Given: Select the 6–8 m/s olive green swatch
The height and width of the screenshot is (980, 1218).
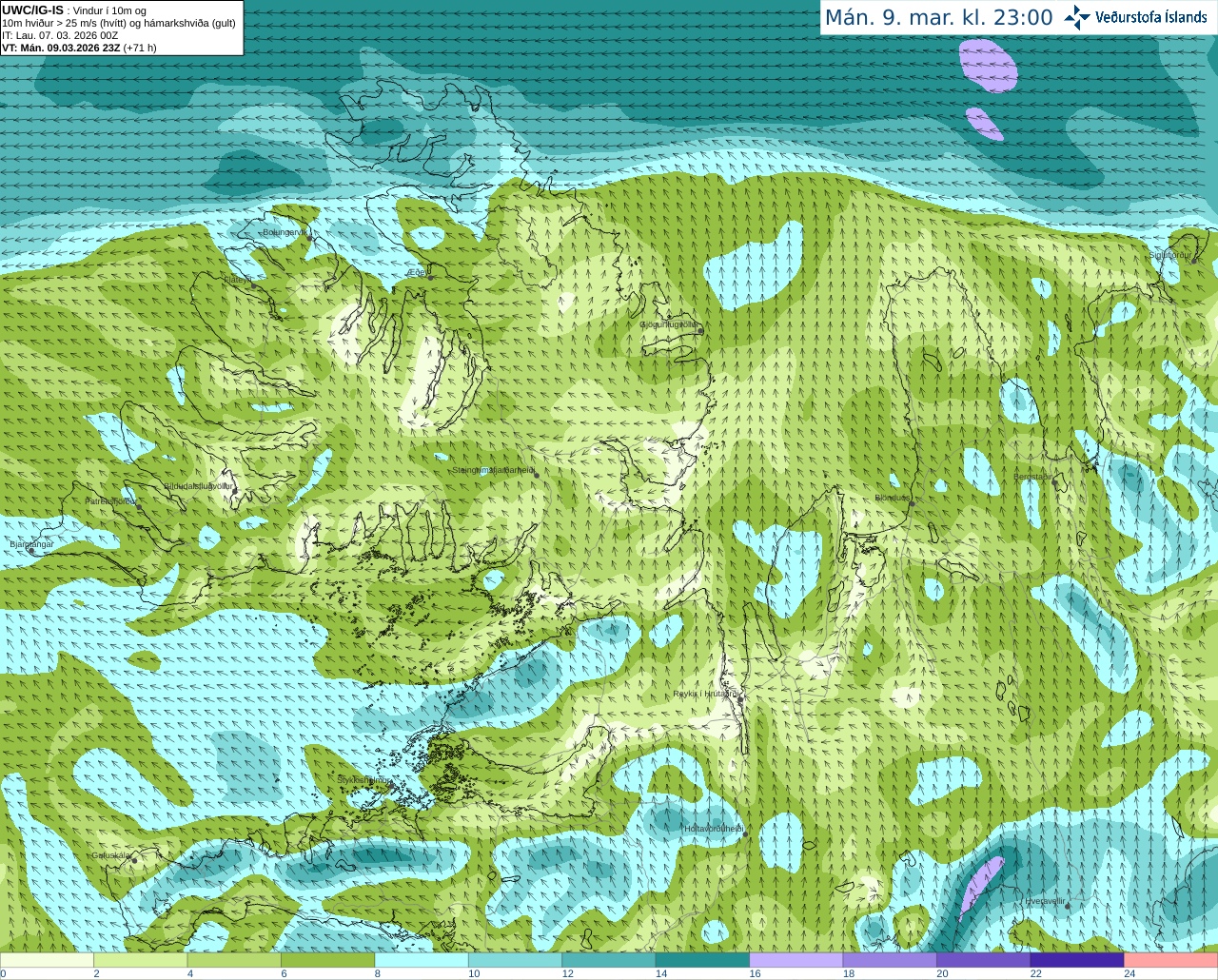Looking at the screenshot, I should tap(328, 960).
